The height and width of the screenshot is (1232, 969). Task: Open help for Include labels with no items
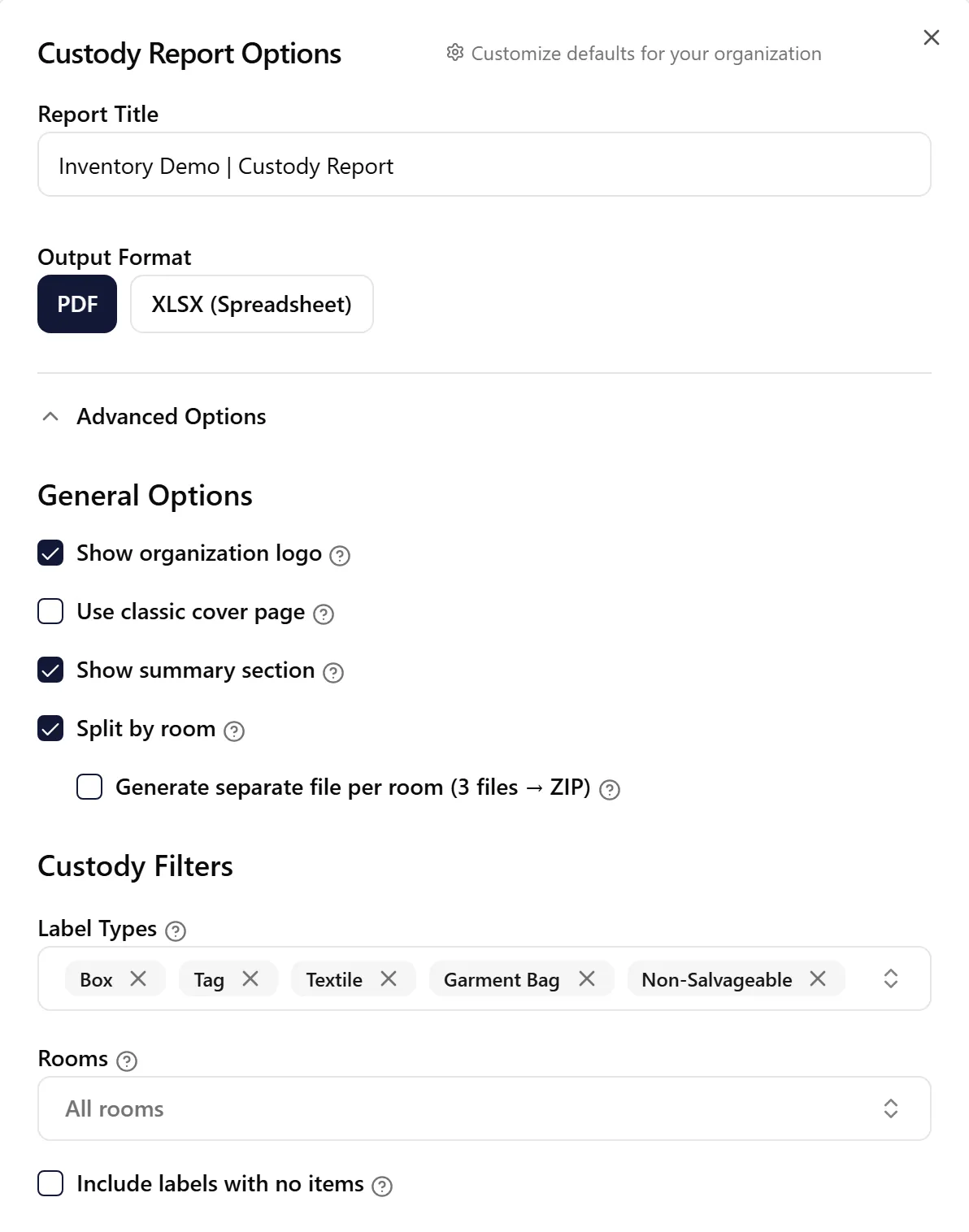click(382, 1186)
